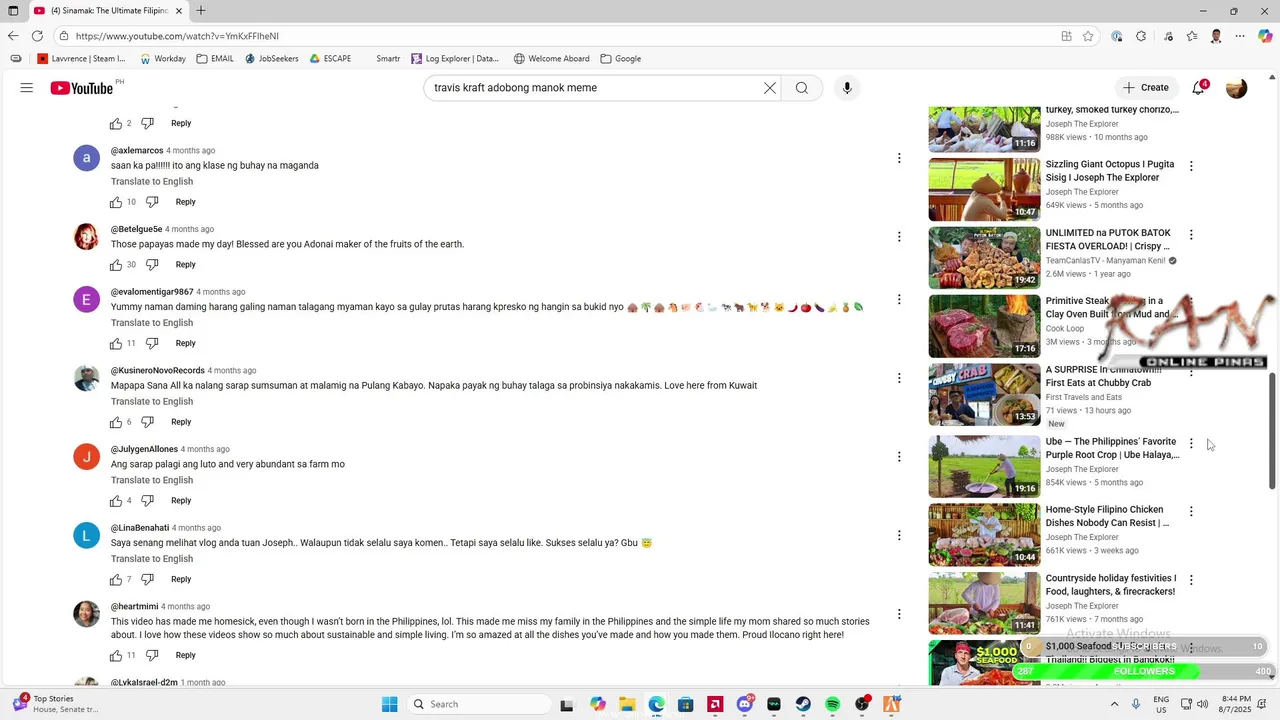
Task: Reply to the @axlemarcos comment
Action: [x=186, y=202]
